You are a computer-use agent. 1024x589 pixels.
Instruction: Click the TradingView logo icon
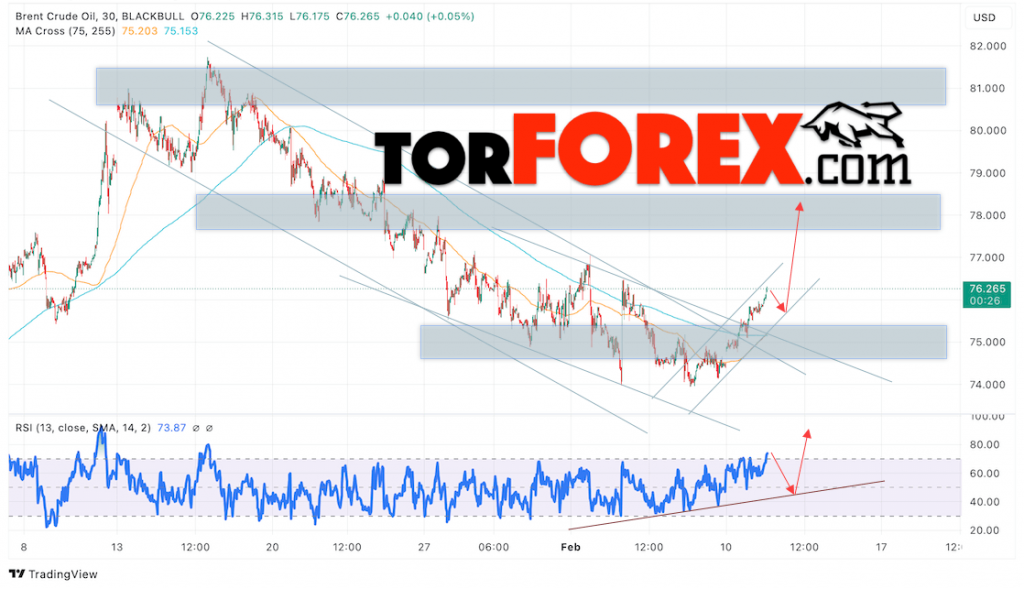coord(15,575)
